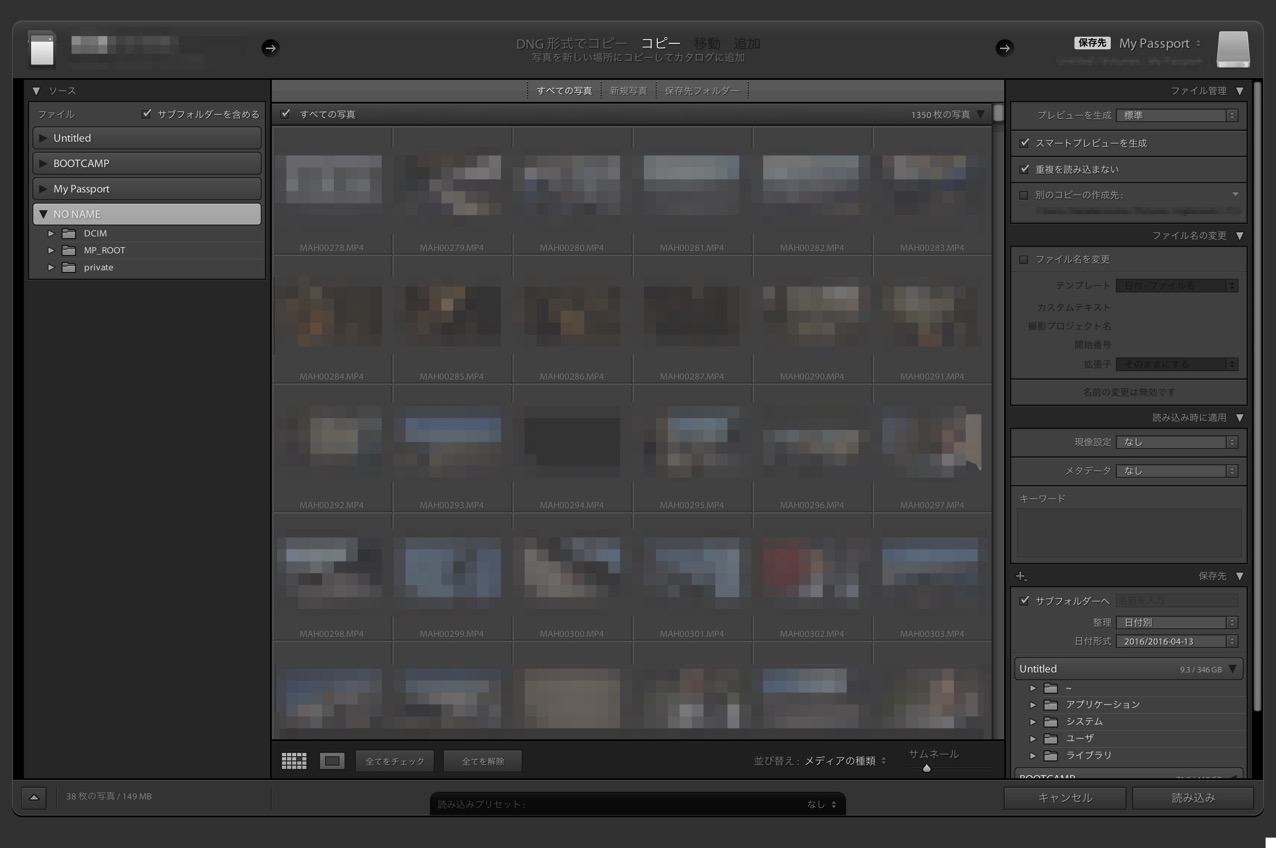Click the private folder icon
The width and height of the screenshot is (1276, 848).
[69, 267]
